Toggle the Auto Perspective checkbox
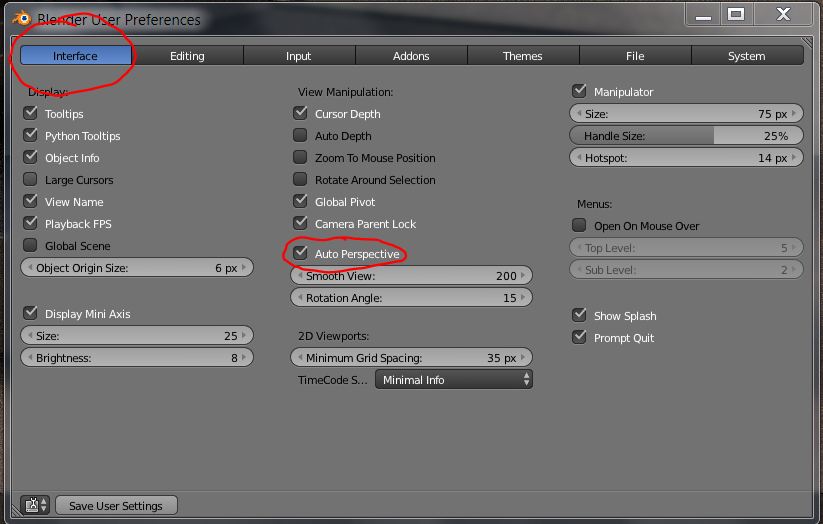Viewport: 823px width, 524px height. pyautogui.click(x=300, y=254)
